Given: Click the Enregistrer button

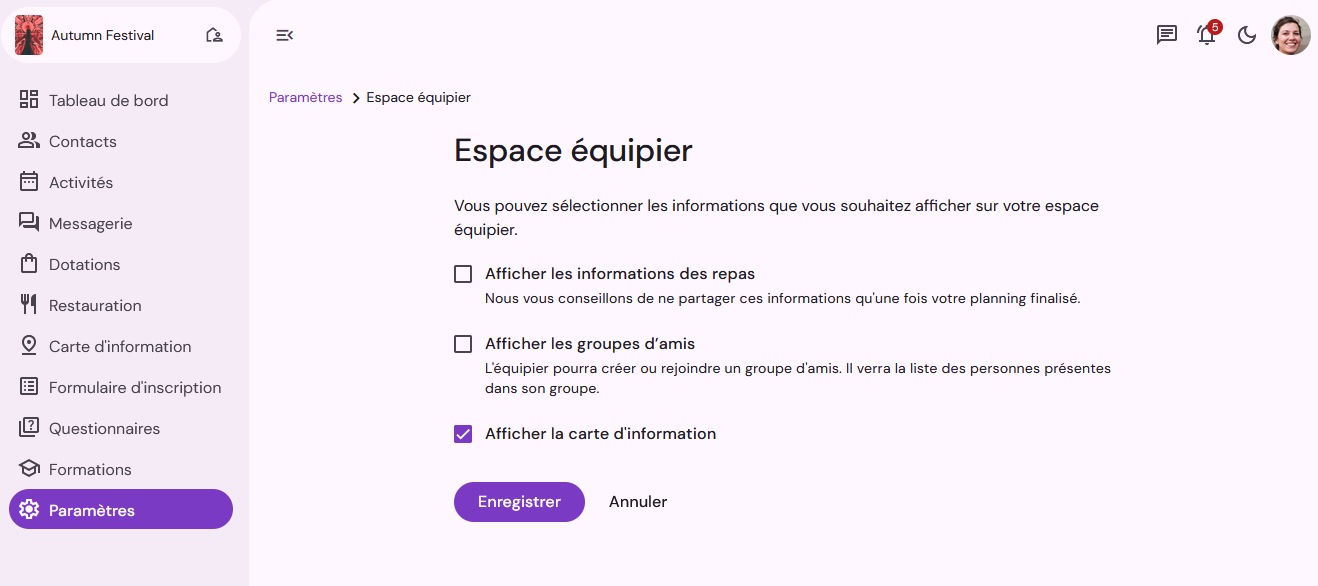Looking at the screenshot, I should [x=519, y=502].
